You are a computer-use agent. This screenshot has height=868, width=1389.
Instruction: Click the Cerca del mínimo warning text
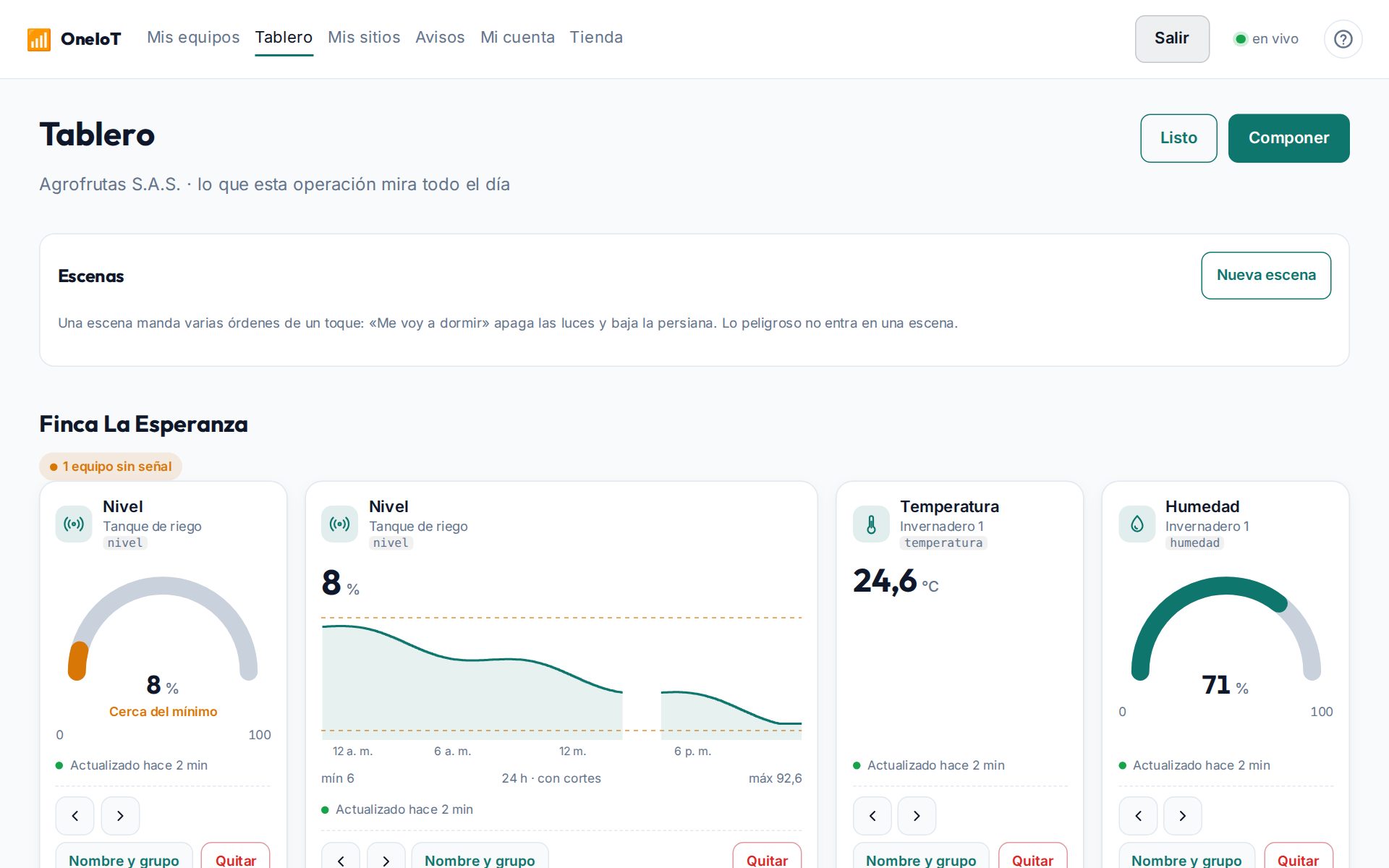(x=163, y=712)
